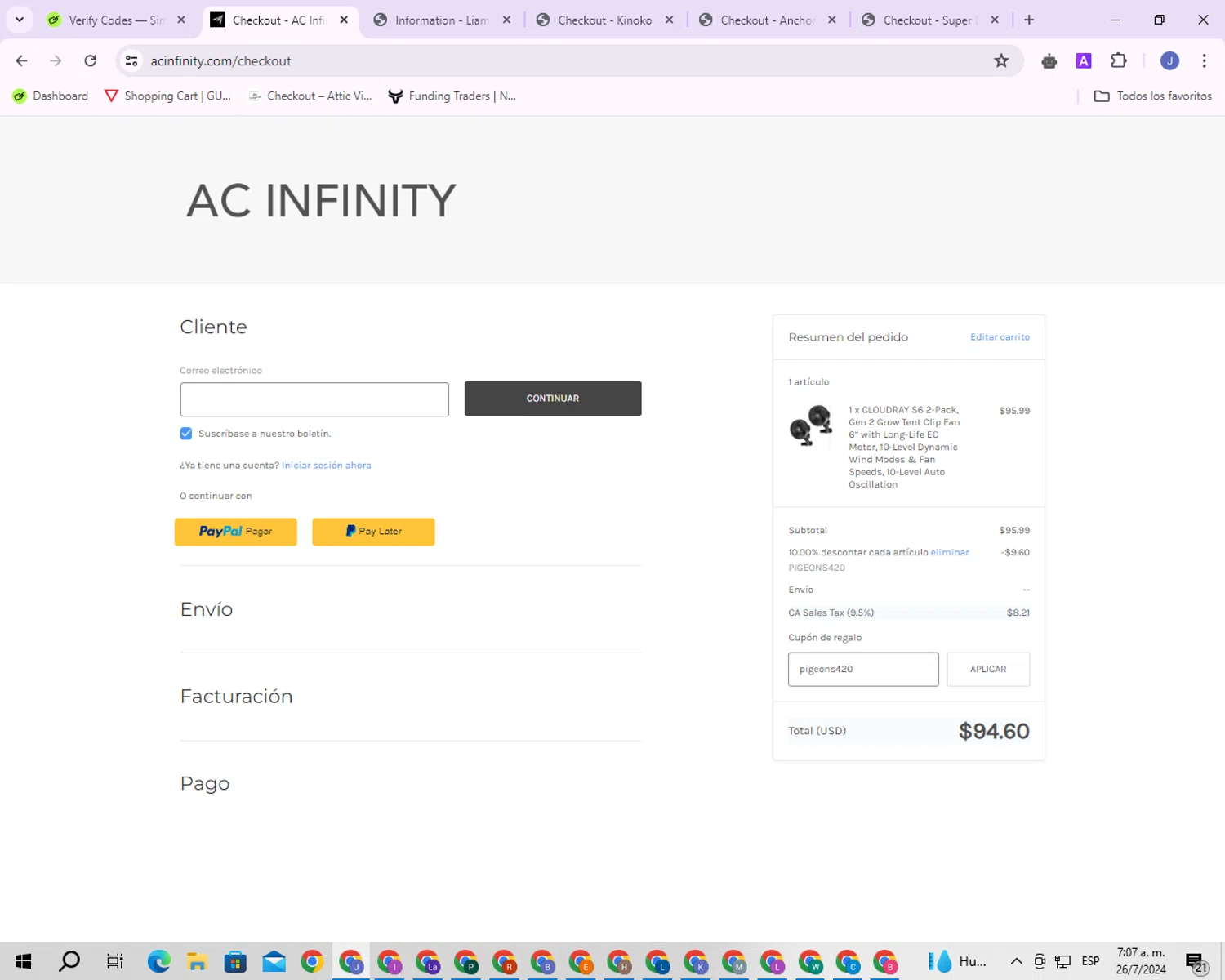Open the 'Dashboard' bookmark
Viewport: 1225px width, 980px height.
pos(51,96)
